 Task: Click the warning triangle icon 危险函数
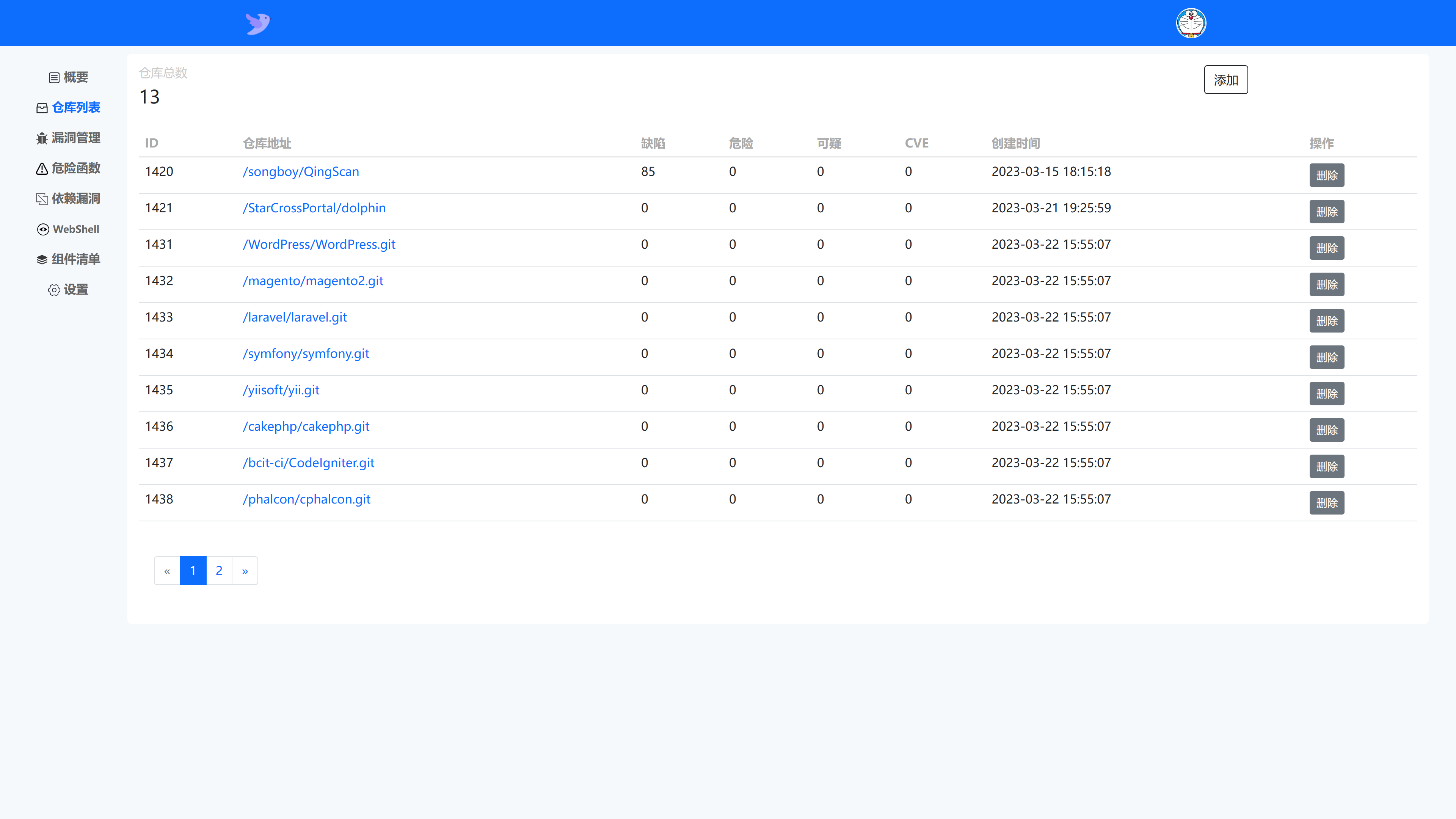pyautogui.click(x=42, y=168)
